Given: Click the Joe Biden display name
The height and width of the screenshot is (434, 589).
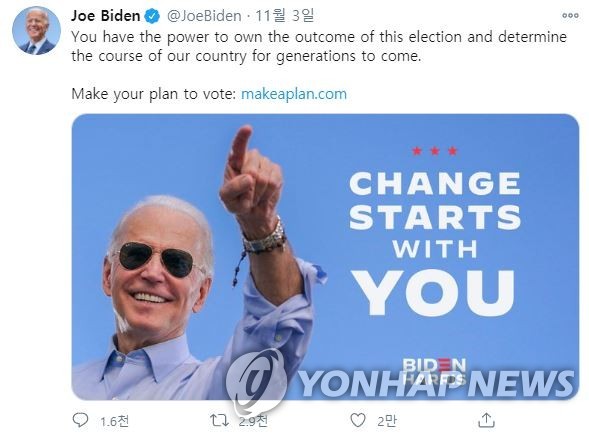Looking at the screenshot, I should pyautogui.click(x=106, y=16).
